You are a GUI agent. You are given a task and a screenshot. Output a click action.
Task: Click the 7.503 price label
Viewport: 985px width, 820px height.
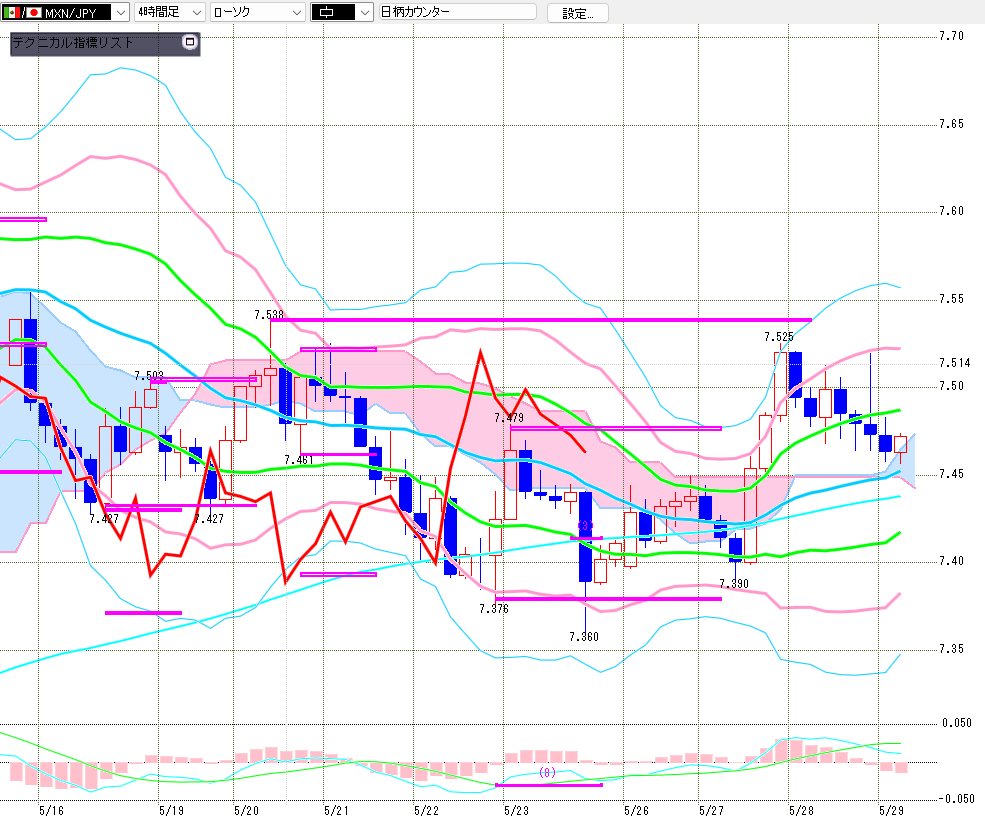point(149,375)
